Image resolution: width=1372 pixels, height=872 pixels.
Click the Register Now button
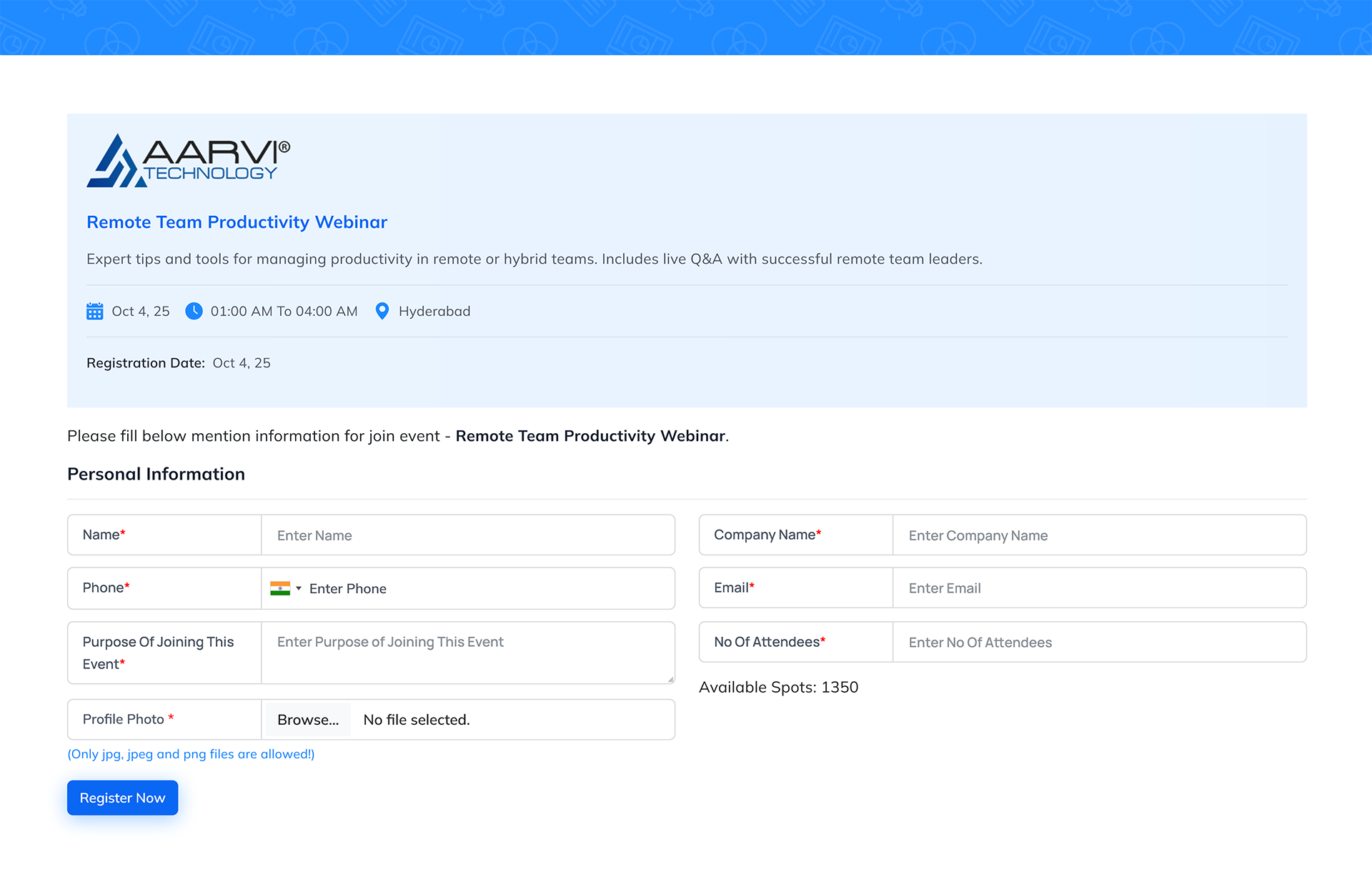click(x=122, y=798)
